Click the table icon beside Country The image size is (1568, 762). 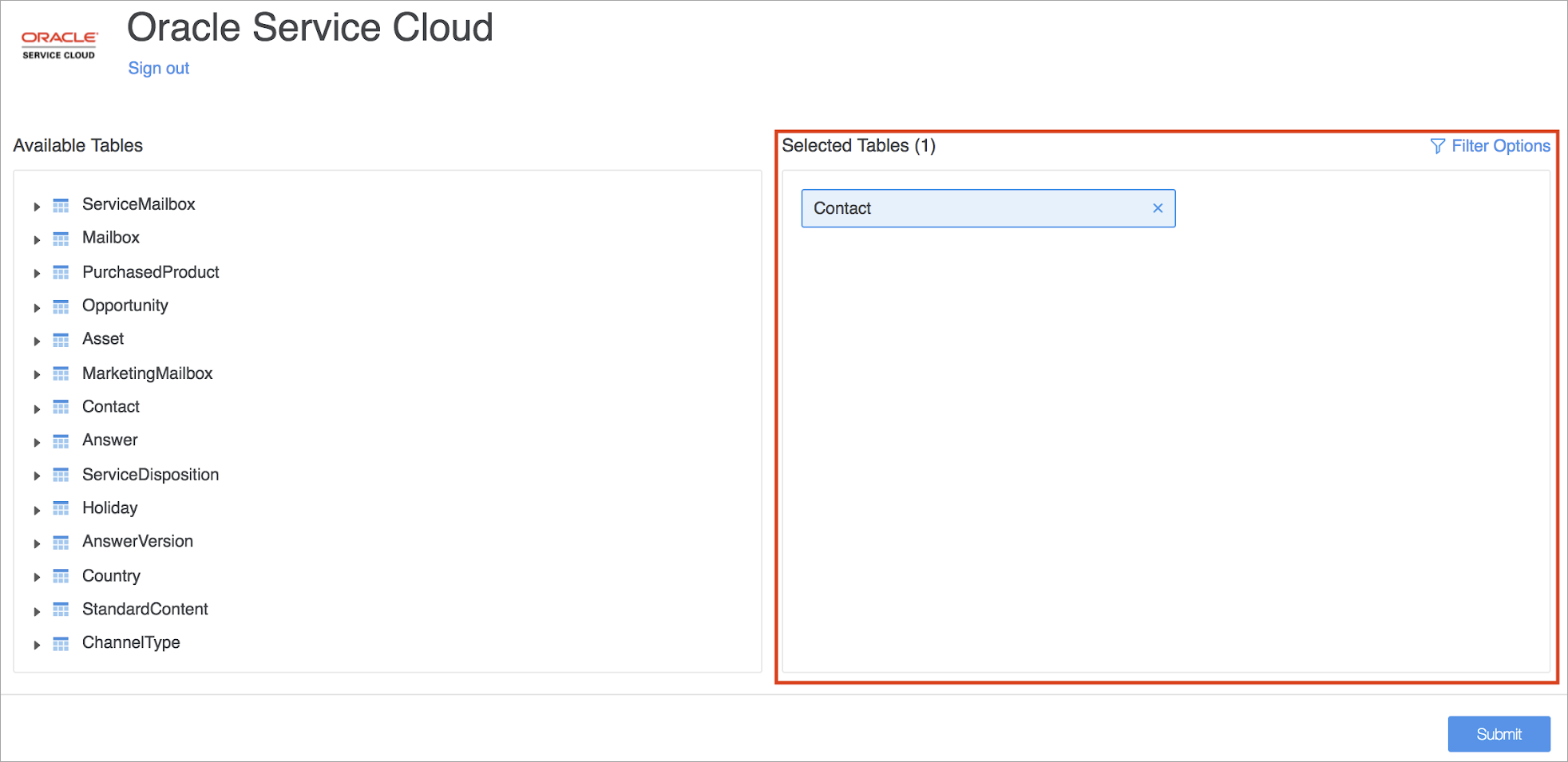tap(61, 577)
